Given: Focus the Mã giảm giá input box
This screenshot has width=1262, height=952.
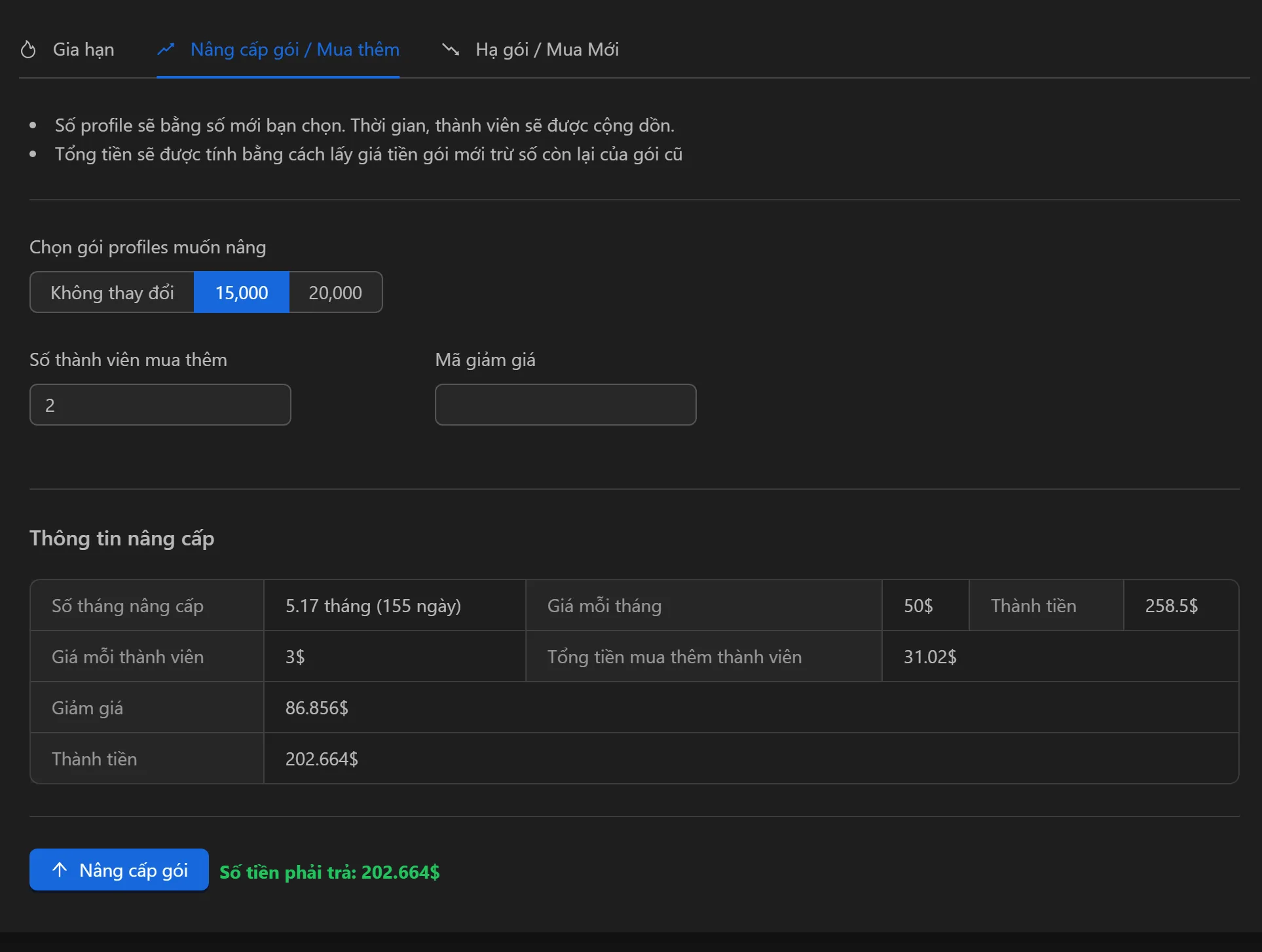Looking at the screenshot, I should click(565, 405).
